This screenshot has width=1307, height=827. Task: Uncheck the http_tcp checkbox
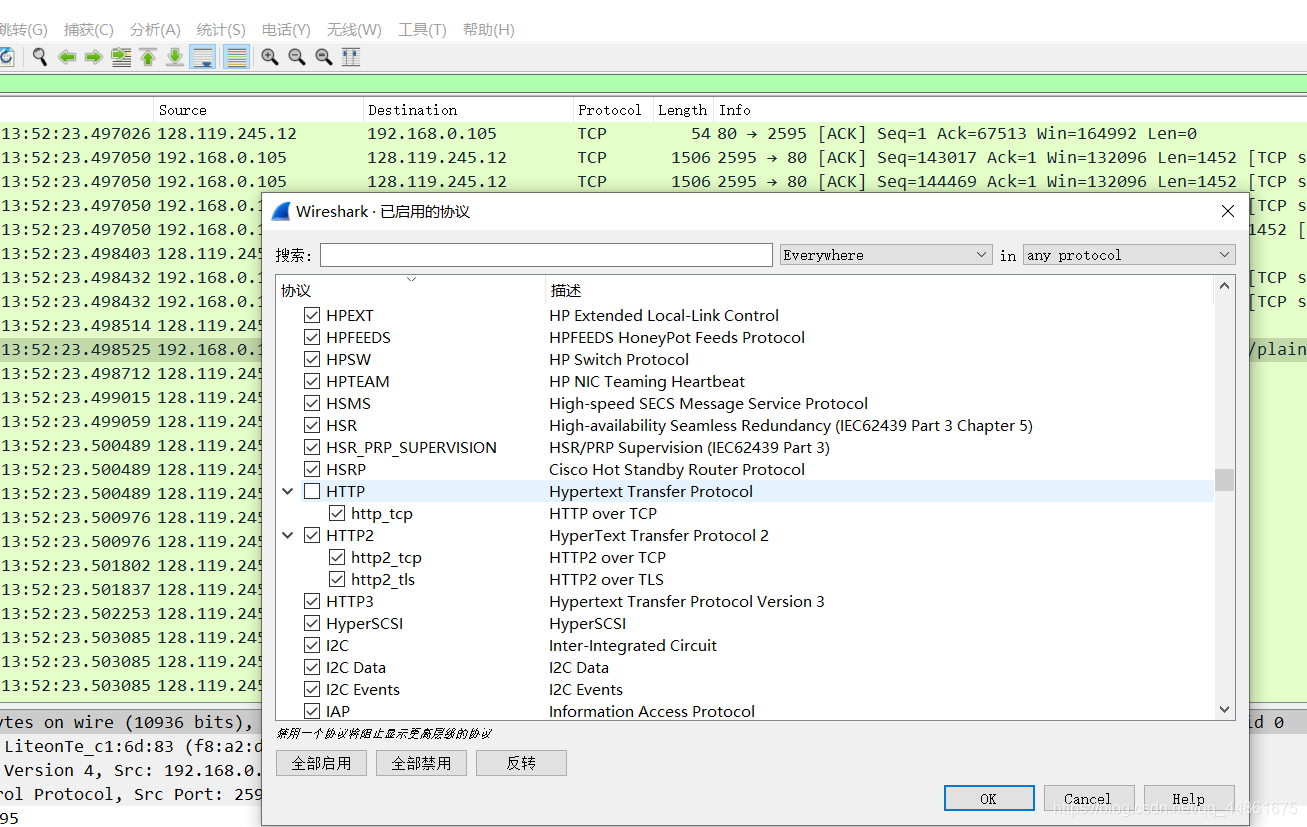click(x=337, y=513)
